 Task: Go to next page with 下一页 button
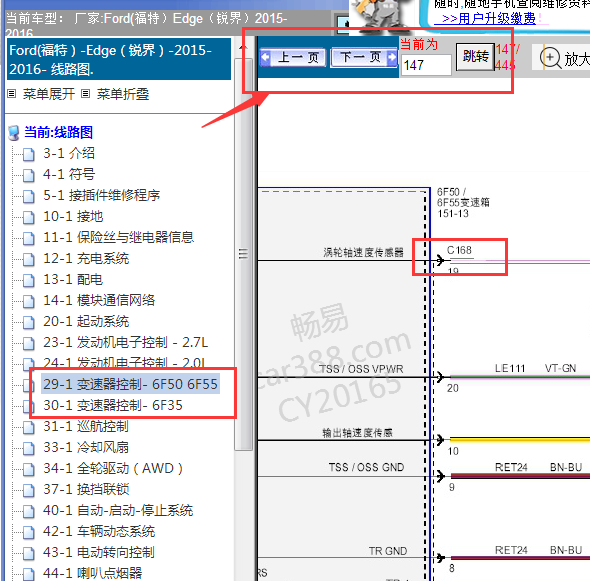coord(364,58)
